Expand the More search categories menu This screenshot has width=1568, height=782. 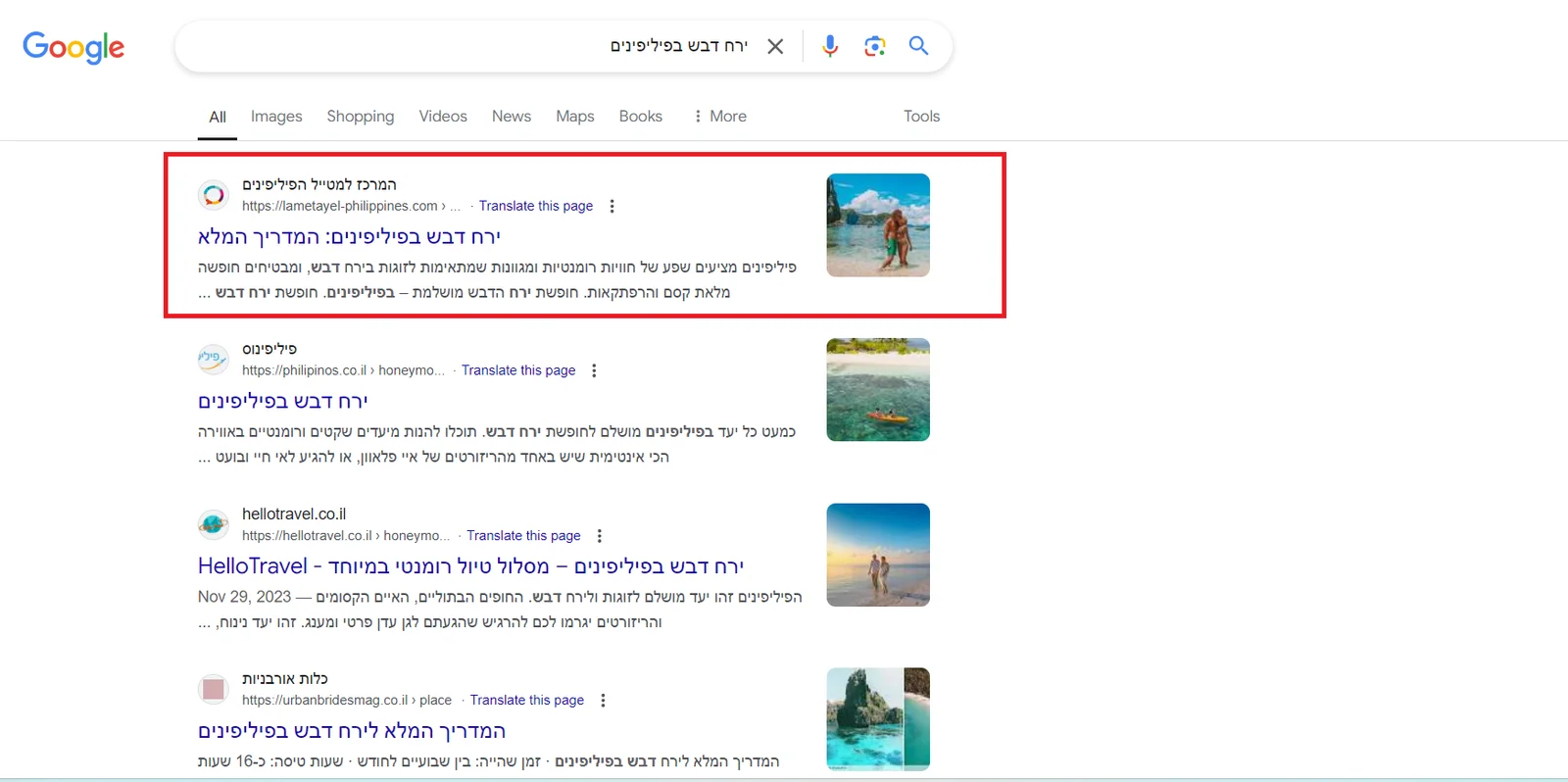[x=720, y=116]
